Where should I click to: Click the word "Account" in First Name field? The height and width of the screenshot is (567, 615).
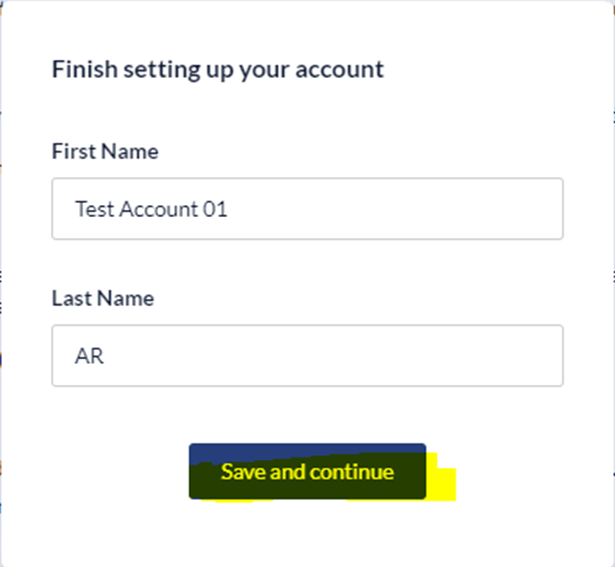[157, 210]
